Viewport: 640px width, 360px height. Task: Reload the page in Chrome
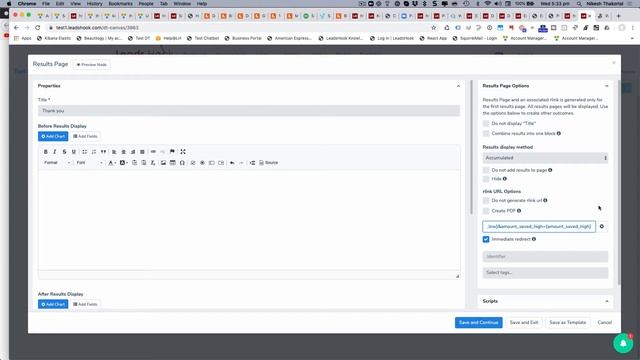pyautogui.click(x=38, y=28)
